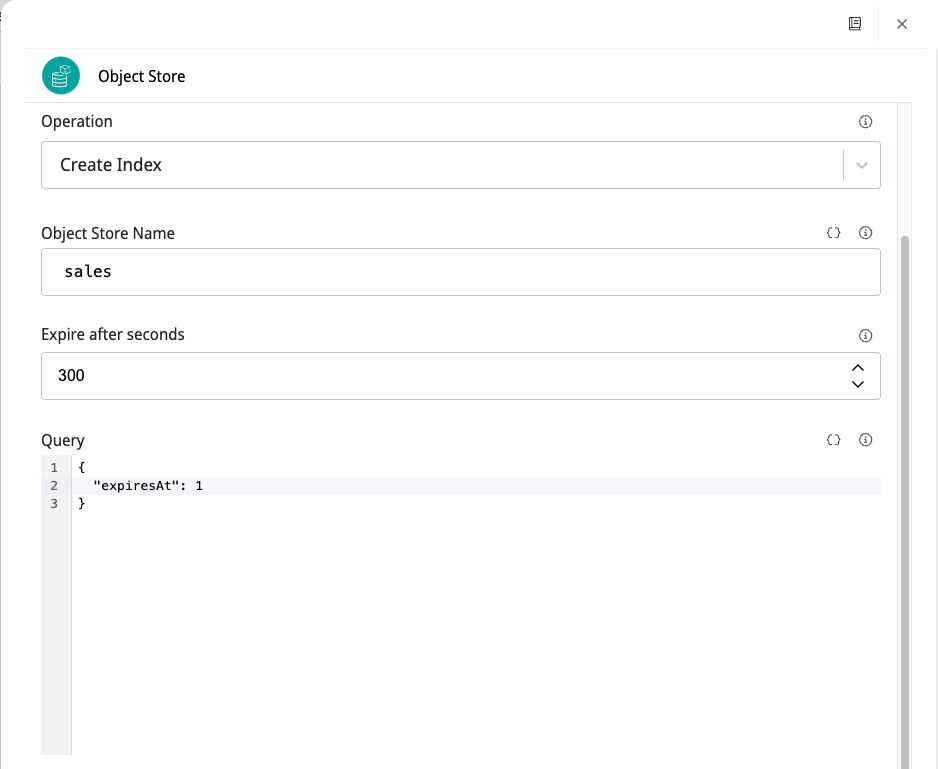Viewport: 938px width, 769px height.
Task: Decrease Expire after seconds with down arrow
Action: (x=858, y=384)
